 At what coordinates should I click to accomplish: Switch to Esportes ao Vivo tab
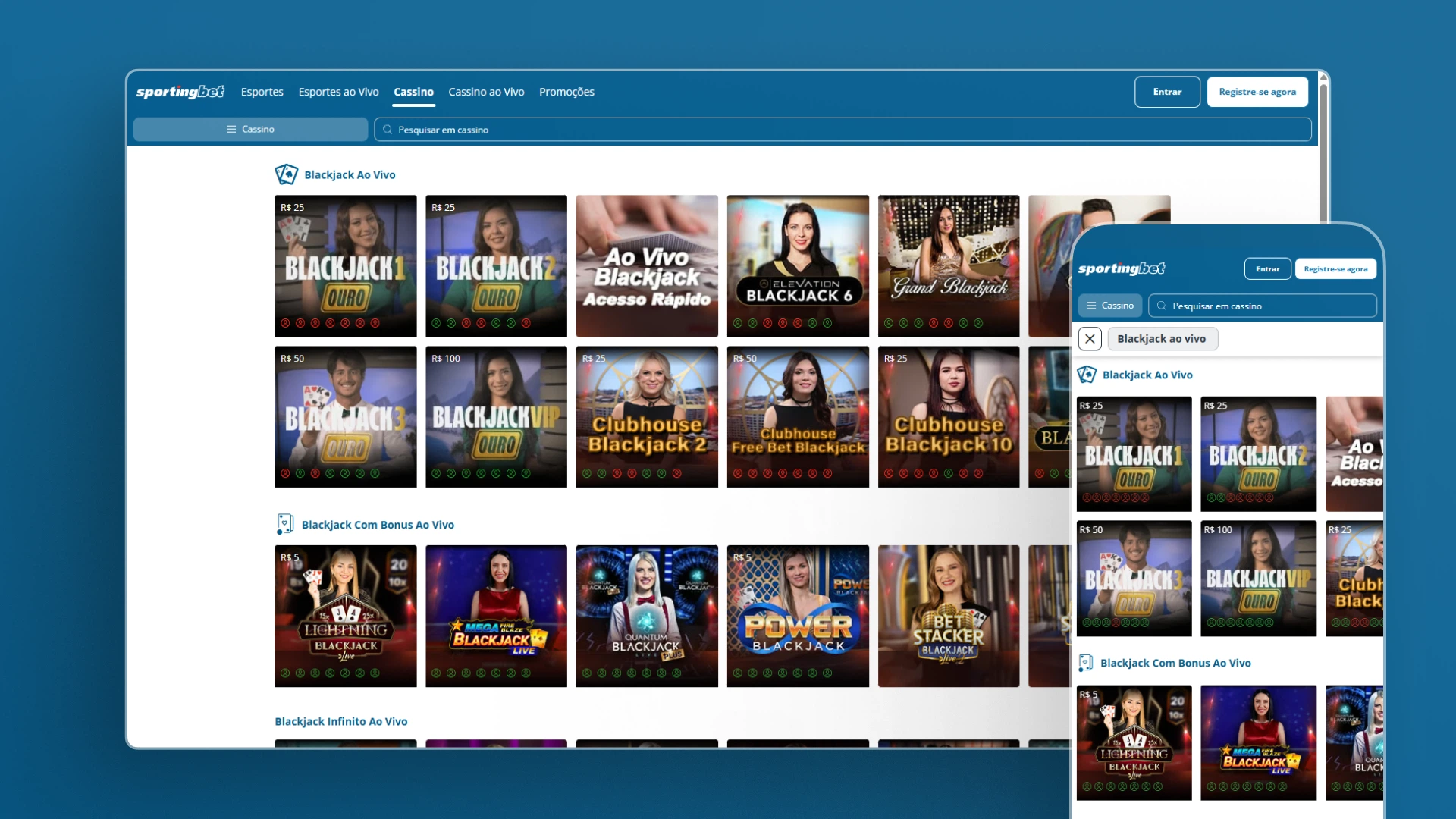coord(338,92)
